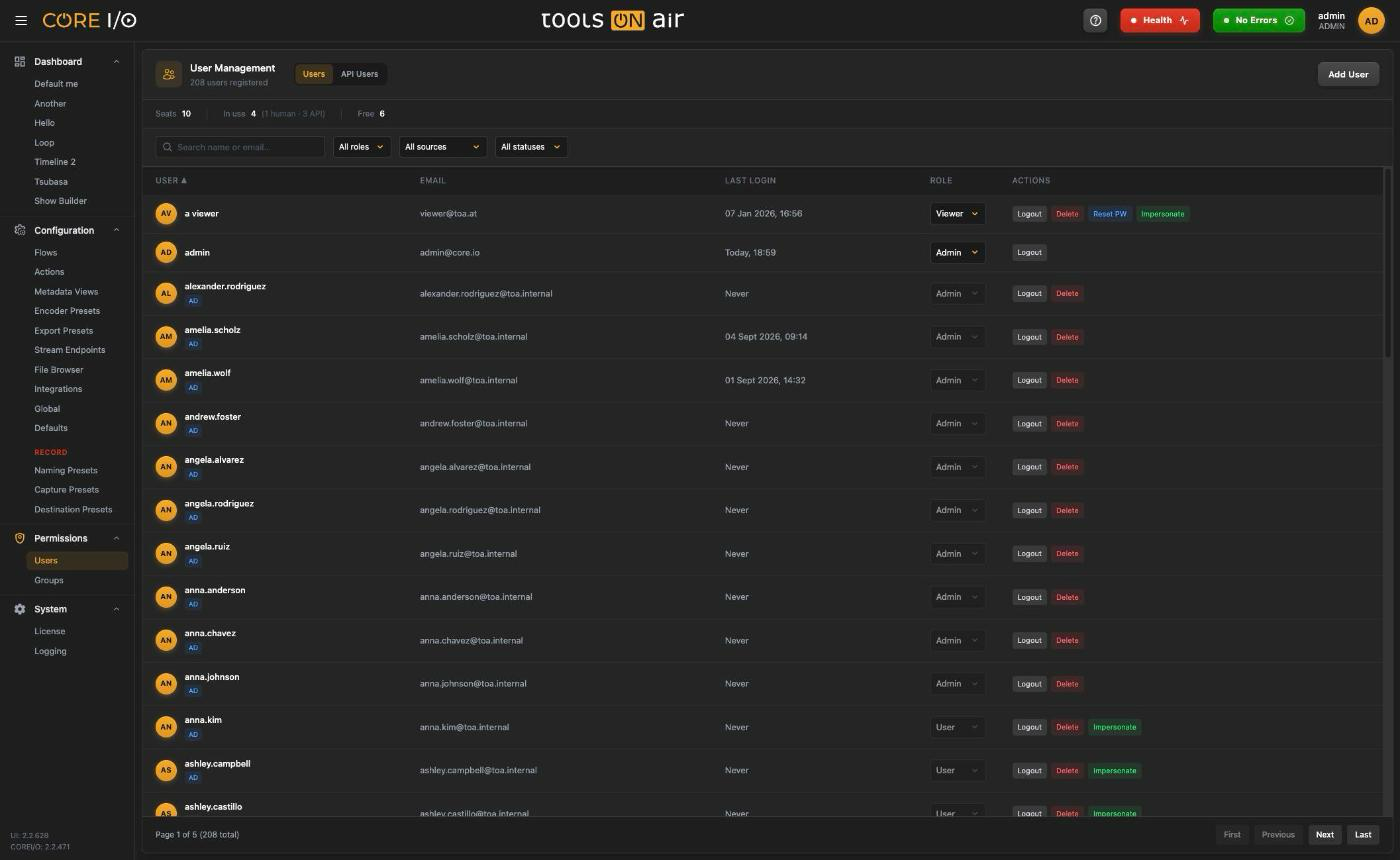
Task: Open Timeline 2 dashboard in sidebar
Action: [x=55, y=162]
